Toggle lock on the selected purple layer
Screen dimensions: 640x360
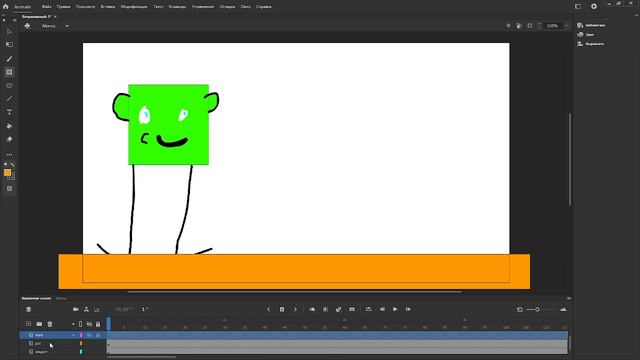(x=98, y=335)
